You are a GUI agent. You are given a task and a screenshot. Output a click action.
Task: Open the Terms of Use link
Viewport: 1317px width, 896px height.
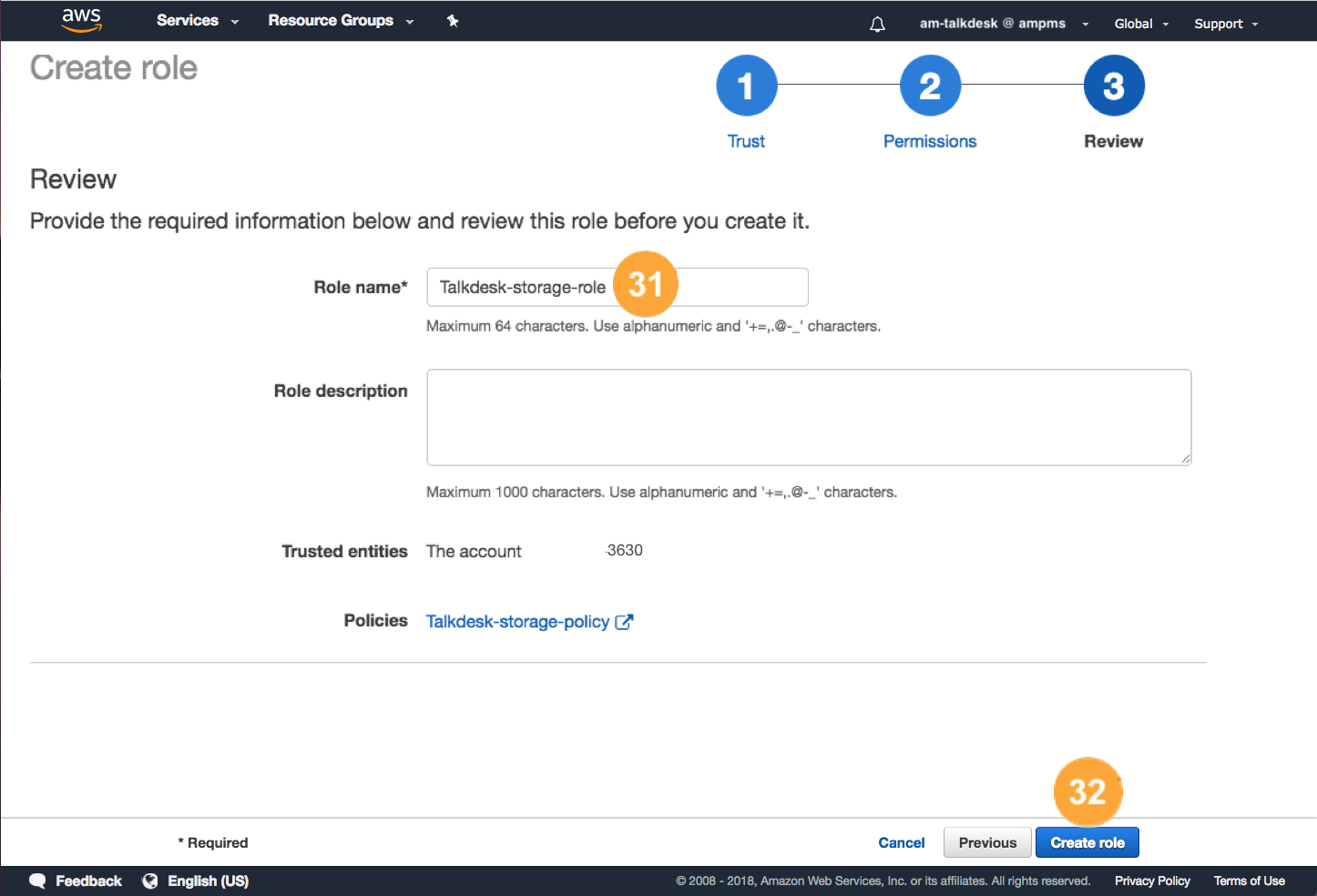pyautogui.click(x=1249, y=881)
